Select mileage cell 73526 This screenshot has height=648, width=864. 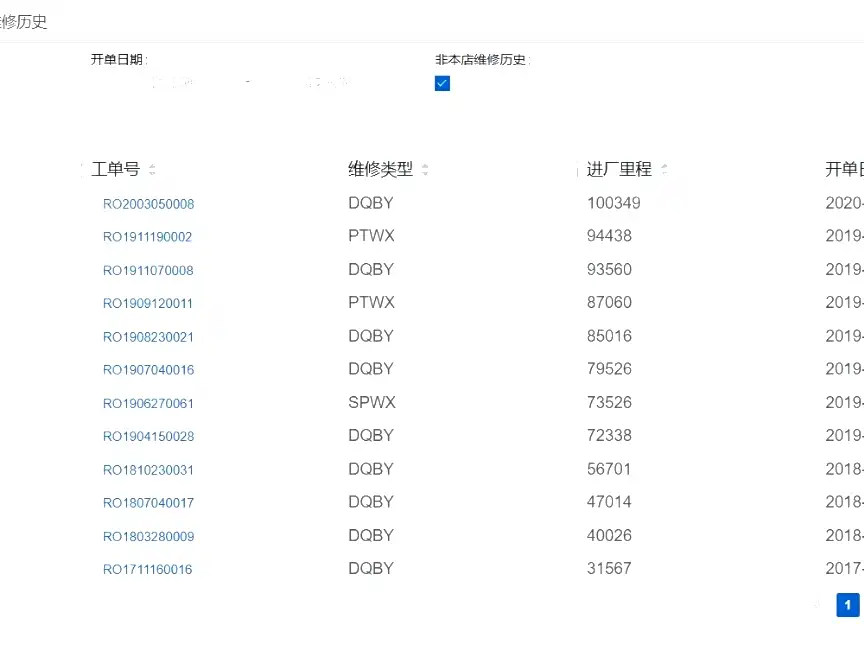(609, 402)
